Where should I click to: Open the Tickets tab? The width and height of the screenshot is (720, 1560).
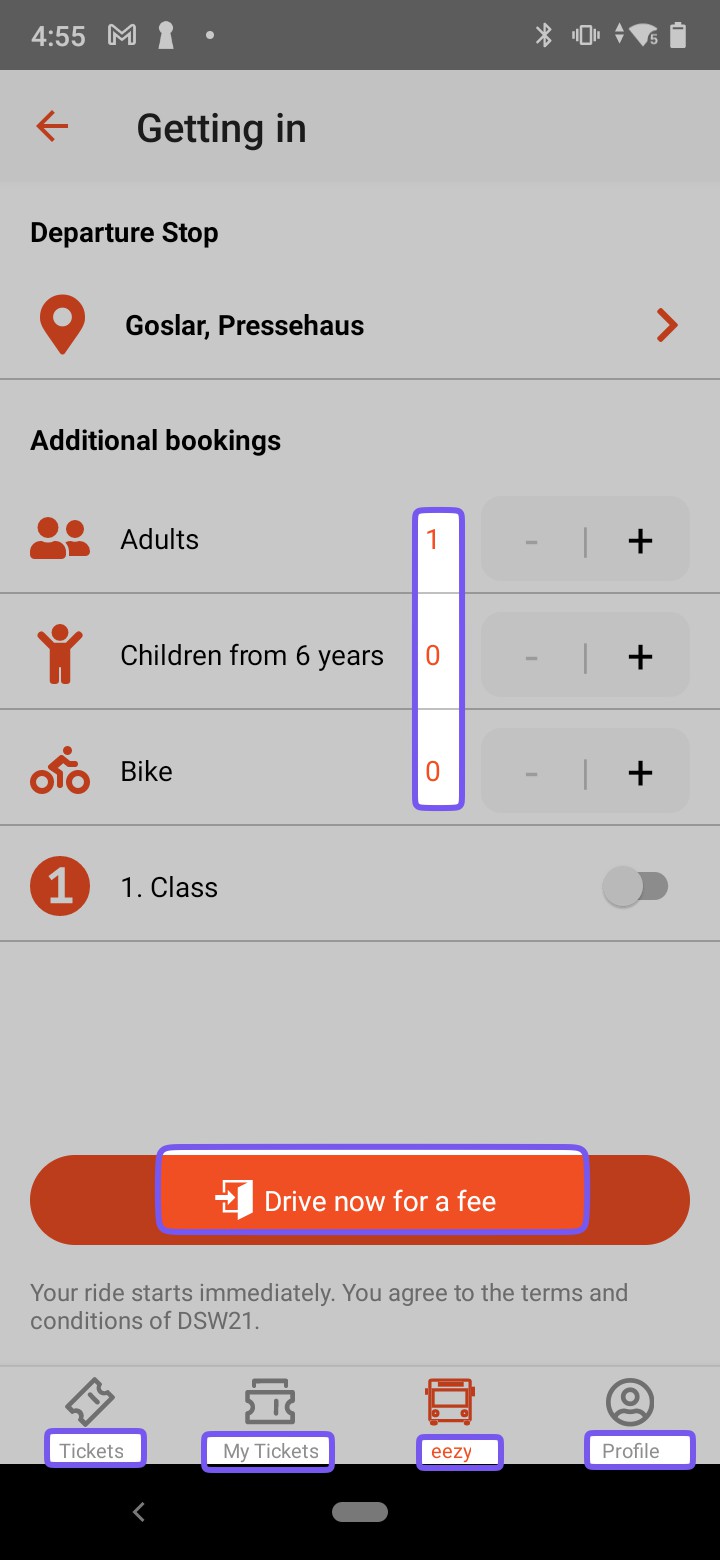click(x=91, y=1416)
